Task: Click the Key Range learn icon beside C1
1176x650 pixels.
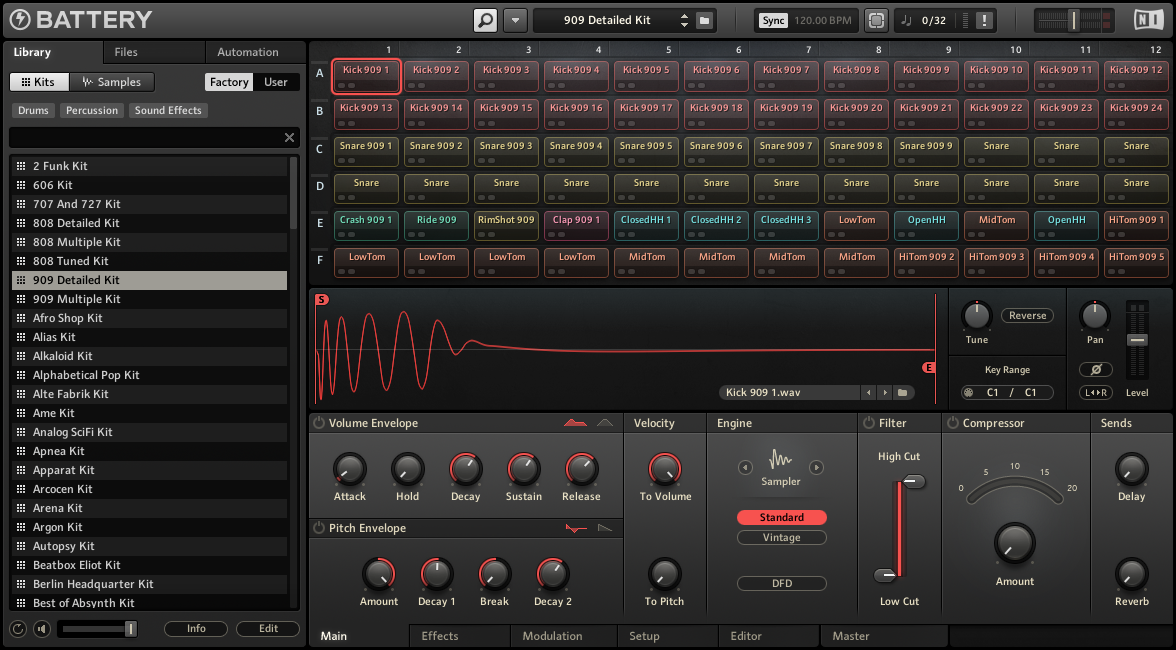Action: [968, 392]
